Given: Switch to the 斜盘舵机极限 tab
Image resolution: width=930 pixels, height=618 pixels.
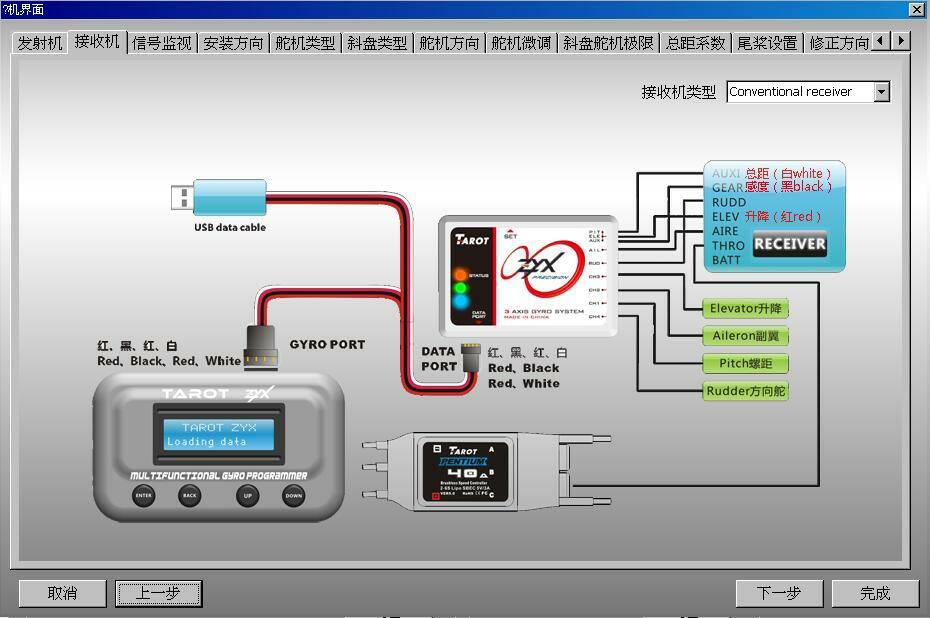Looking at the screenshot, I should [x=609, y=43].
